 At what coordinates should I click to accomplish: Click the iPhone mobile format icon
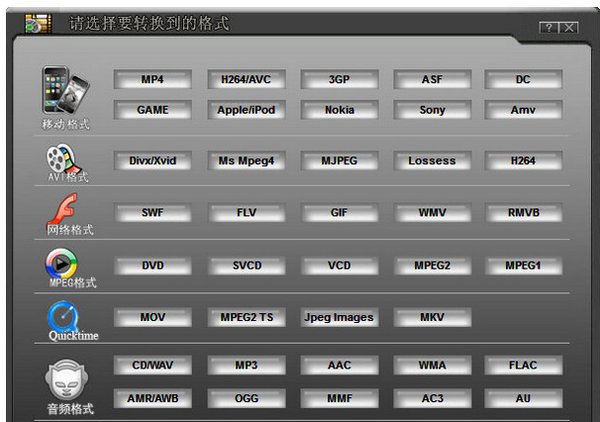click(64, 92)
